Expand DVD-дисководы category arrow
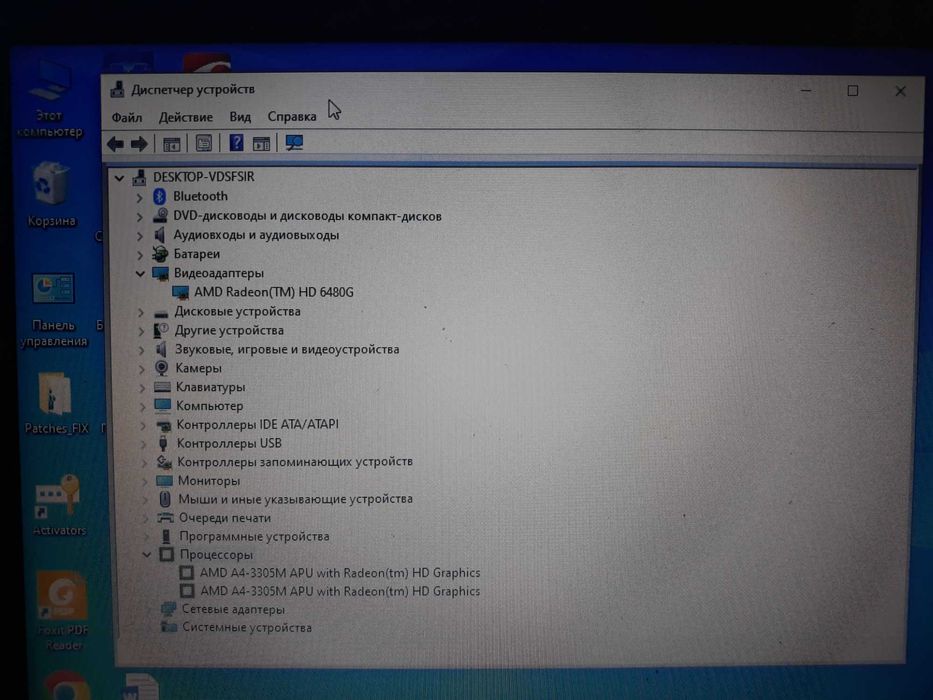The width and height of the screenshot is (933, 700). pos(139,217)
